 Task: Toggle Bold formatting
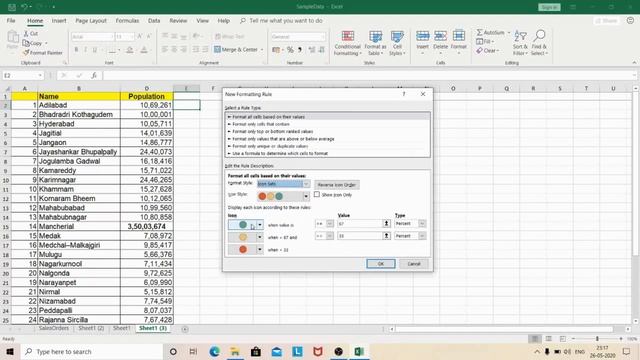pyautogui.click(x=76, y=50)
